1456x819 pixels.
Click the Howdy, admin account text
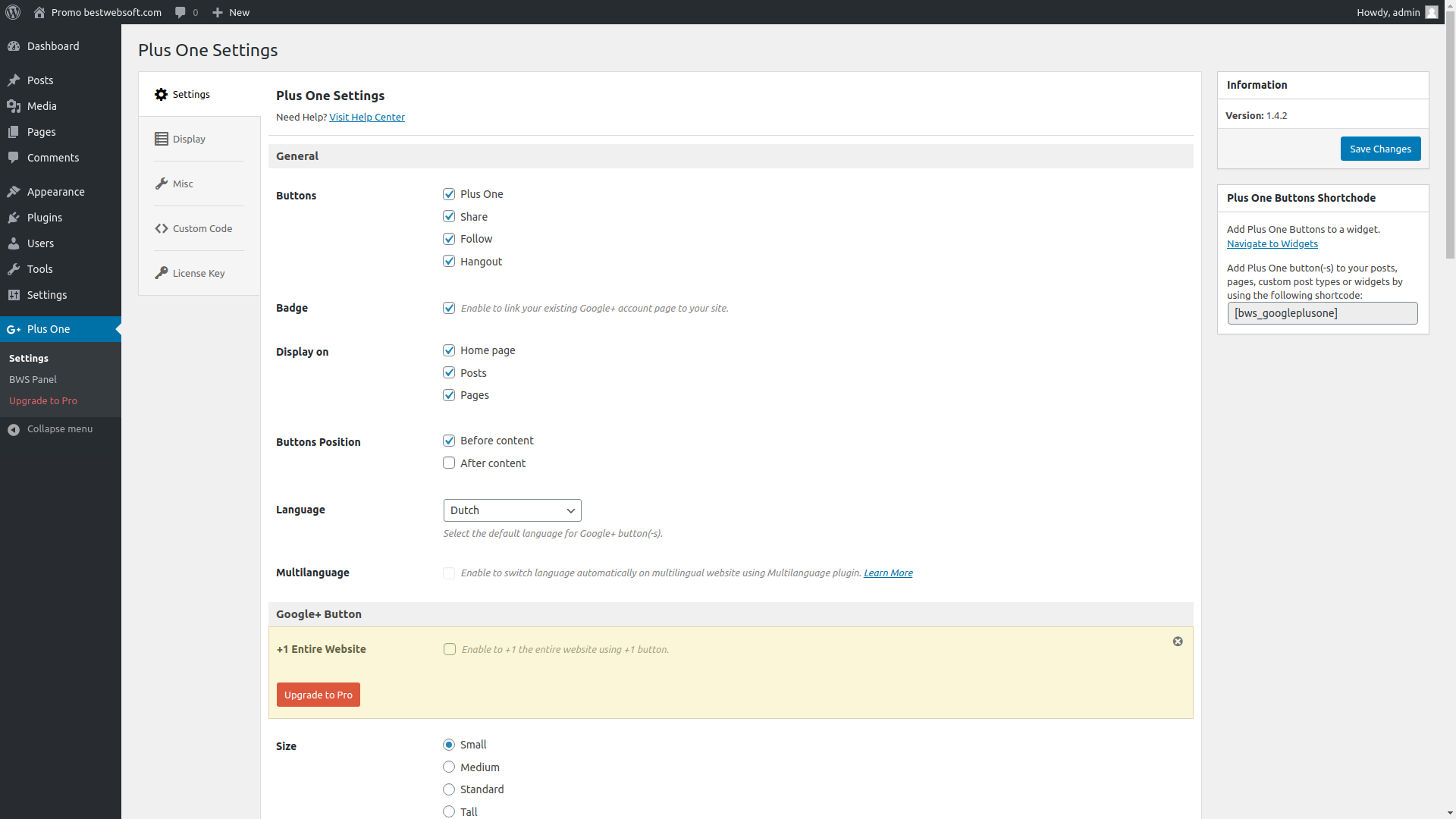point(1389,12)
